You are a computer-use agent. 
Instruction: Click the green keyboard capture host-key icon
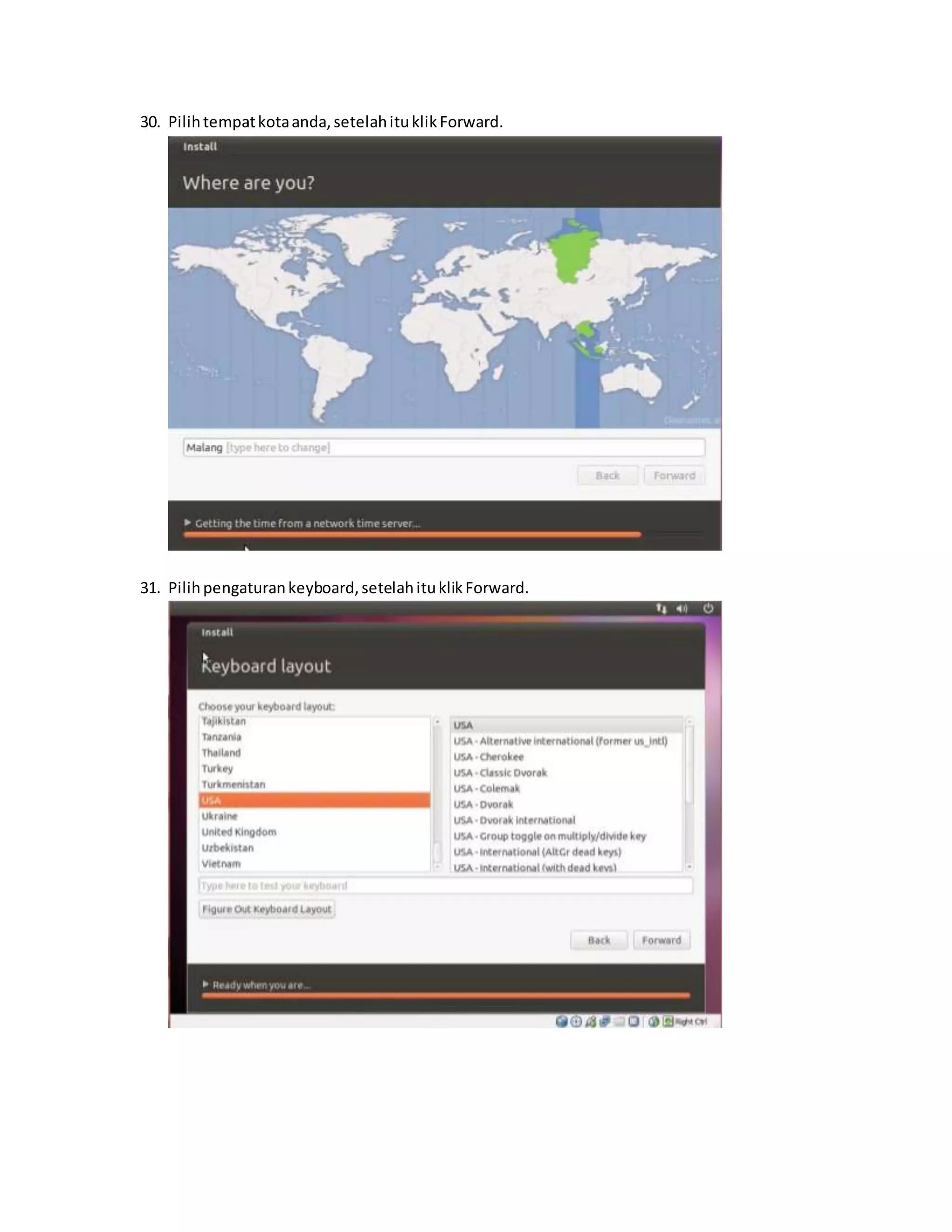668,1021
